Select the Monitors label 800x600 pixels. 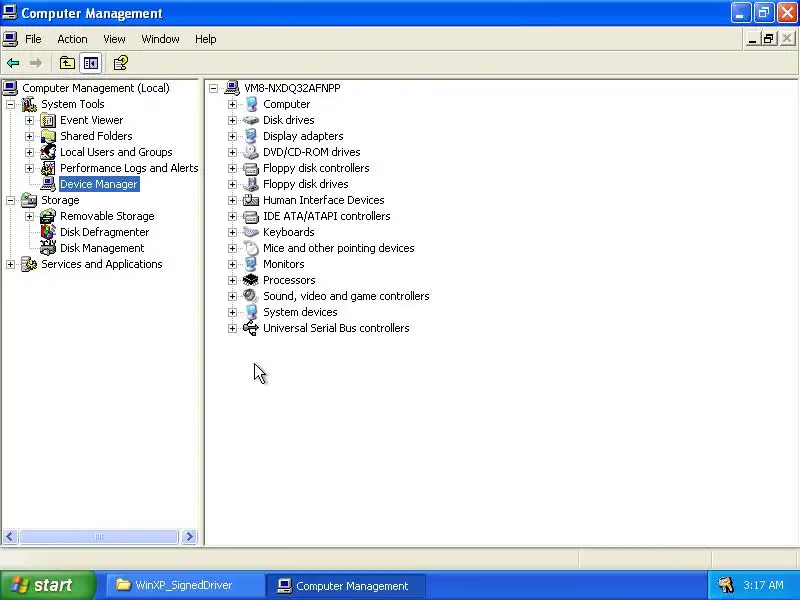point(284,264)
